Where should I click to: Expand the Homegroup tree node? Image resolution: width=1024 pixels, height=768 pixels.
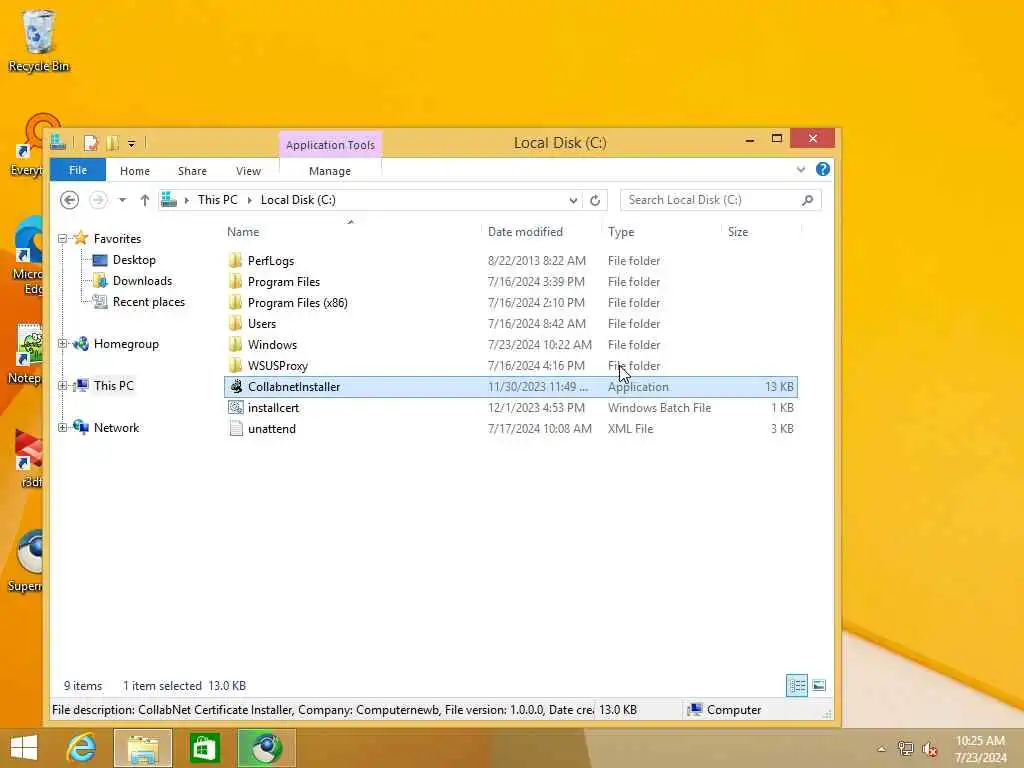(63, 344)
